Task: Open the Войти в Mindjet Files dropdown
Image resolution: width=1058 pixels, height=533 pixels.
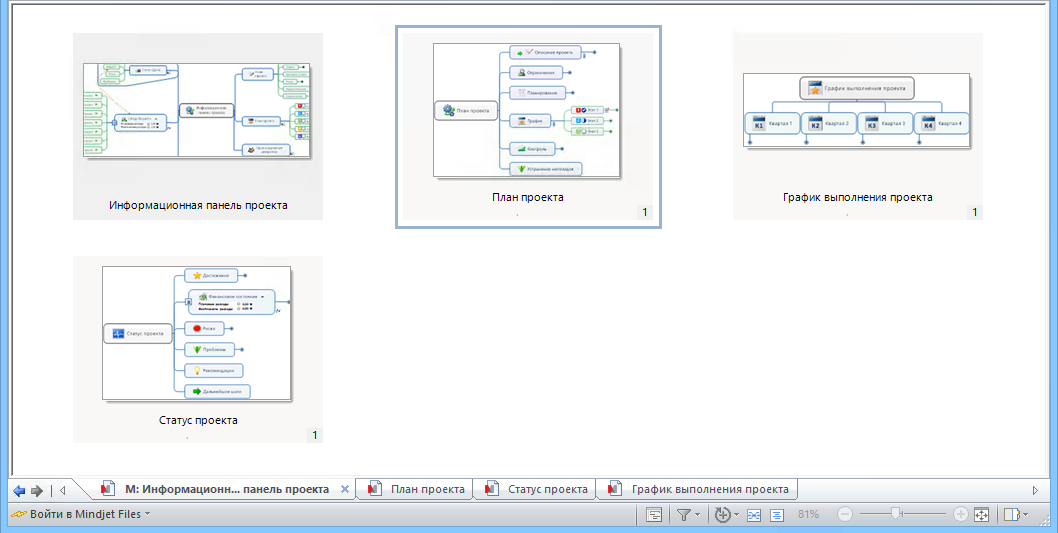Action: (x=147, y=514)
